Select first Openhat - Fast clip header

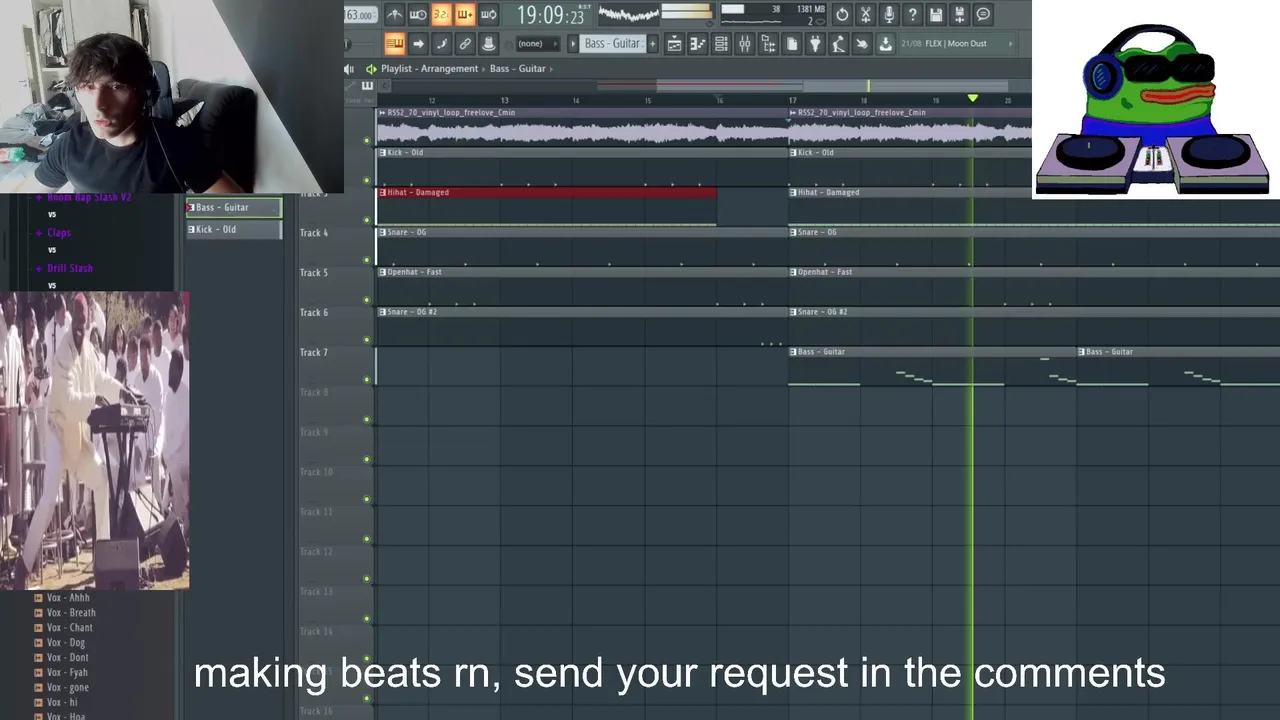[582, 272]
